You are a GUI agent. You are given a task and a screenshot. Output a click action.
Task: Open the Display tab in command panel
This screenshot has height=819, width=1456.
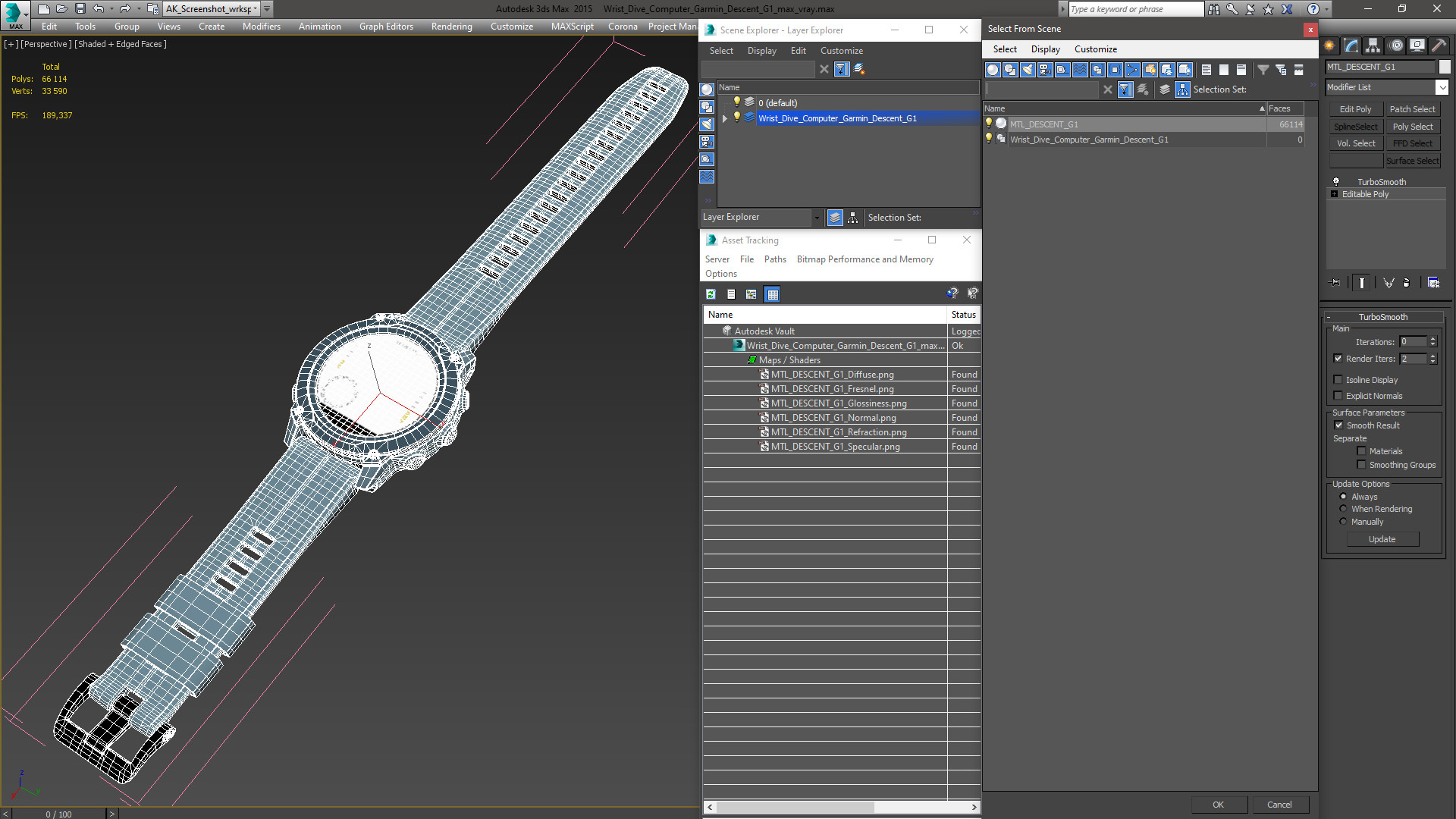(1417, 45)
